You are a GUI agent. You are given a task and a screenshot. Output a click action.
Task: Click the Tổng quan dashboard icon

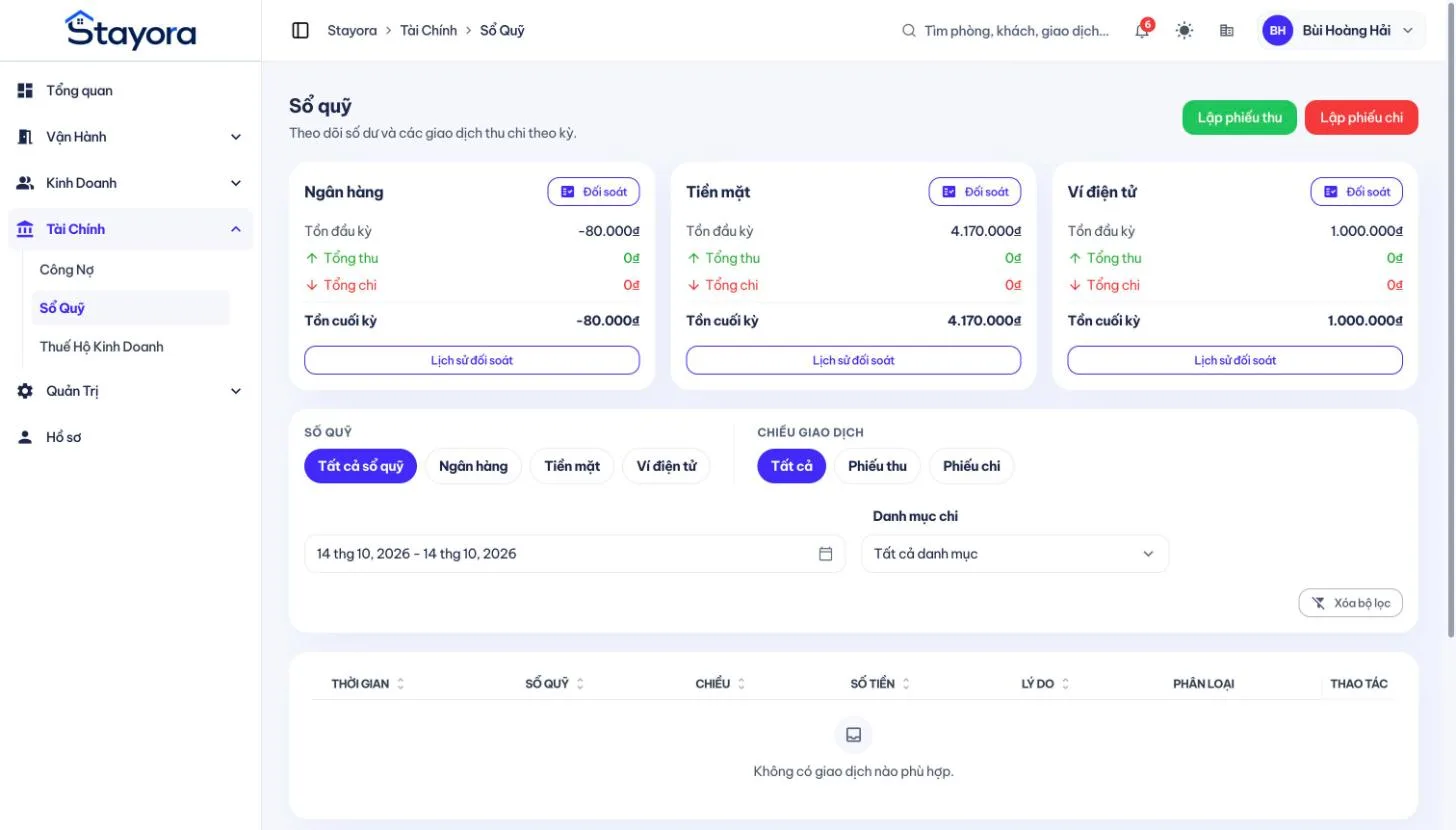coord(25,91)
